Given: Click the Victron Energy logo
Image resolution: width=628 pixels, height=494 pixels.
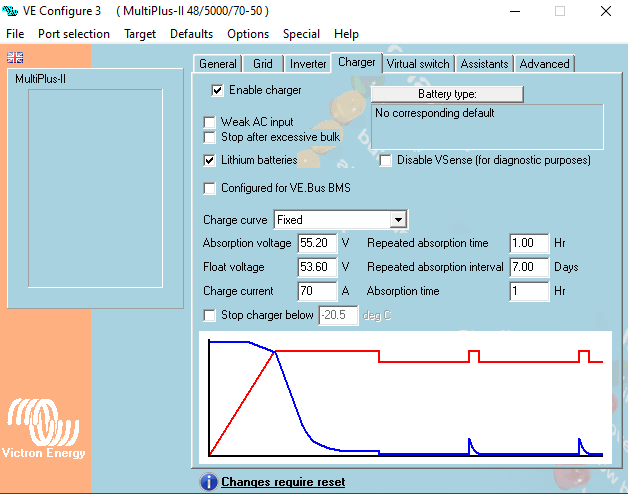Looking at the screenshot, I should 43,429.
